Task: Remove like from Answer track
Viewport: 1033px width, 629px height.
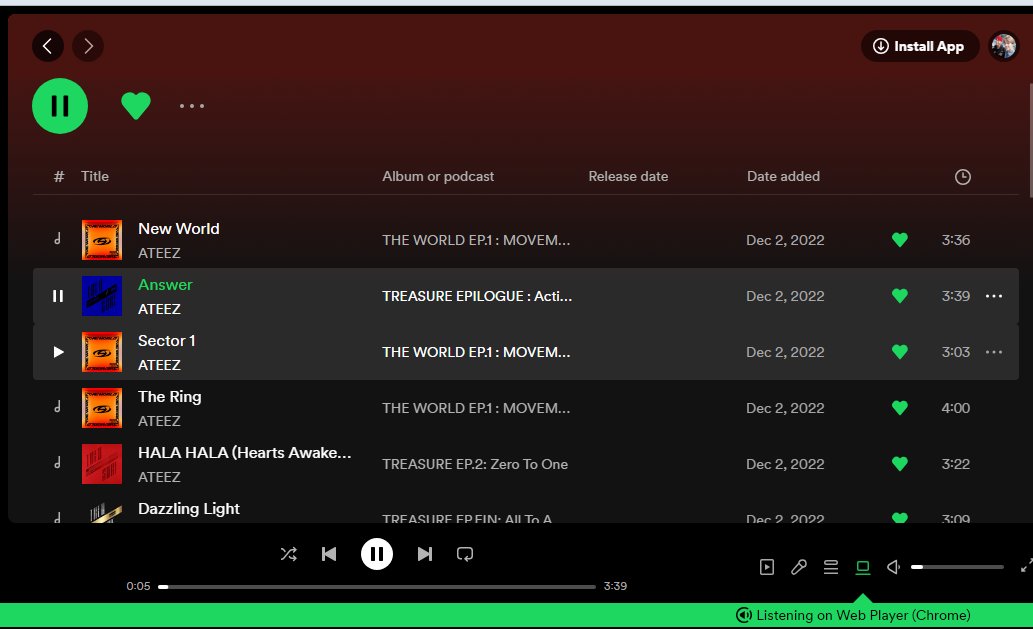Action: pos(899,296)
